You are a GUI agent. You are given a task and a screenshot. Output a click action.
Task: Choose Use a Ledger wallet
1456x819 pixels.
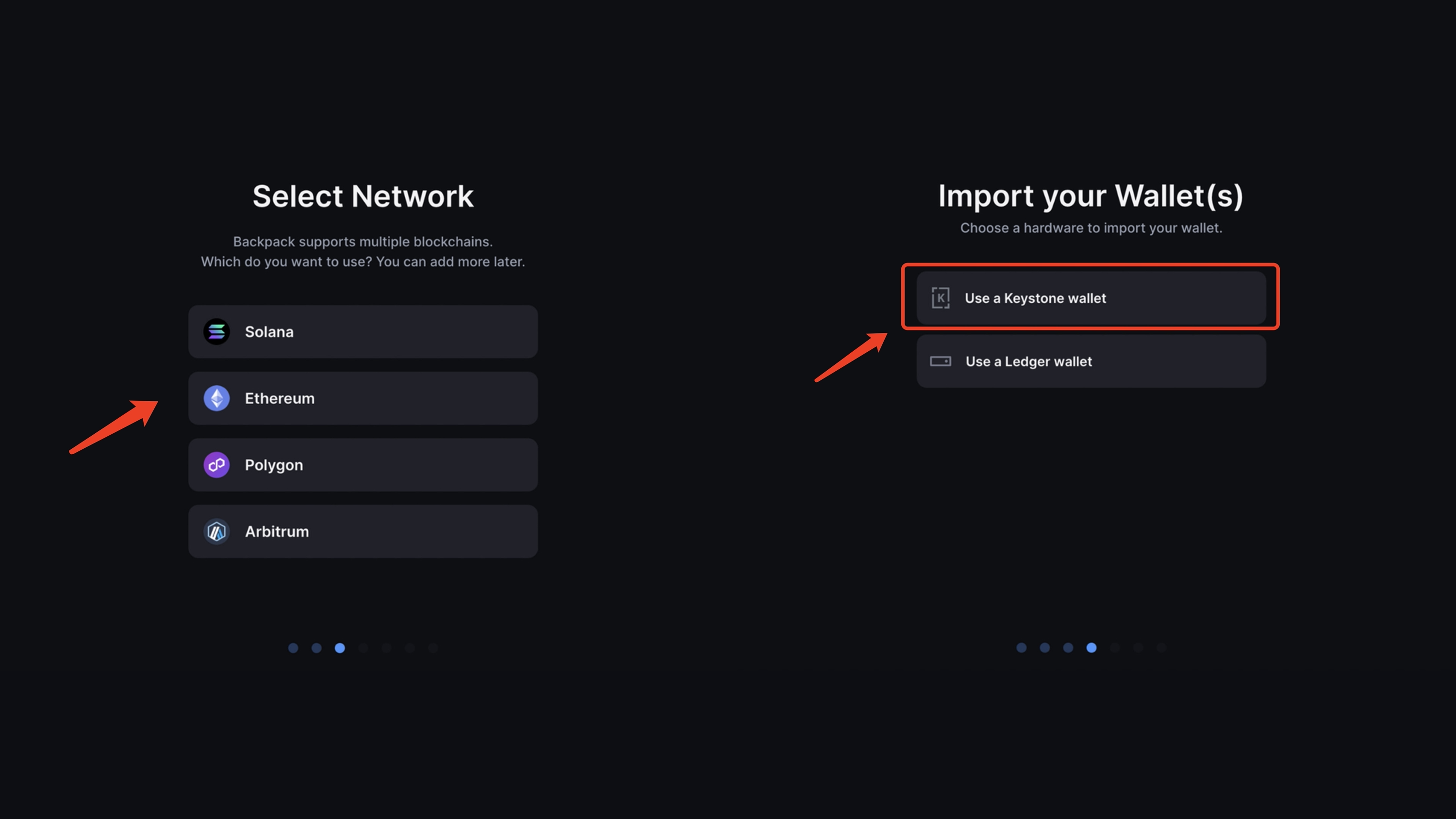[1091, 361]
